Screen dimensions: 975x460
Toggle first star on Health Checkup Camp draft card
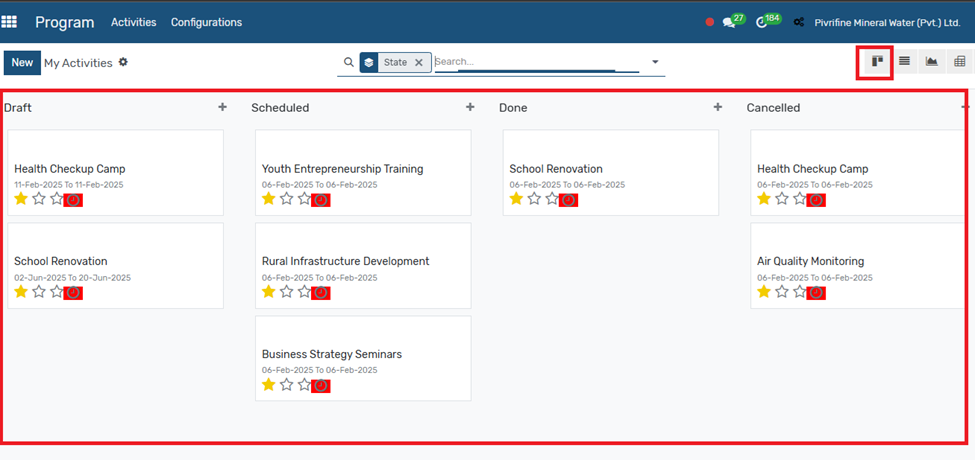[x=21, y=199]
